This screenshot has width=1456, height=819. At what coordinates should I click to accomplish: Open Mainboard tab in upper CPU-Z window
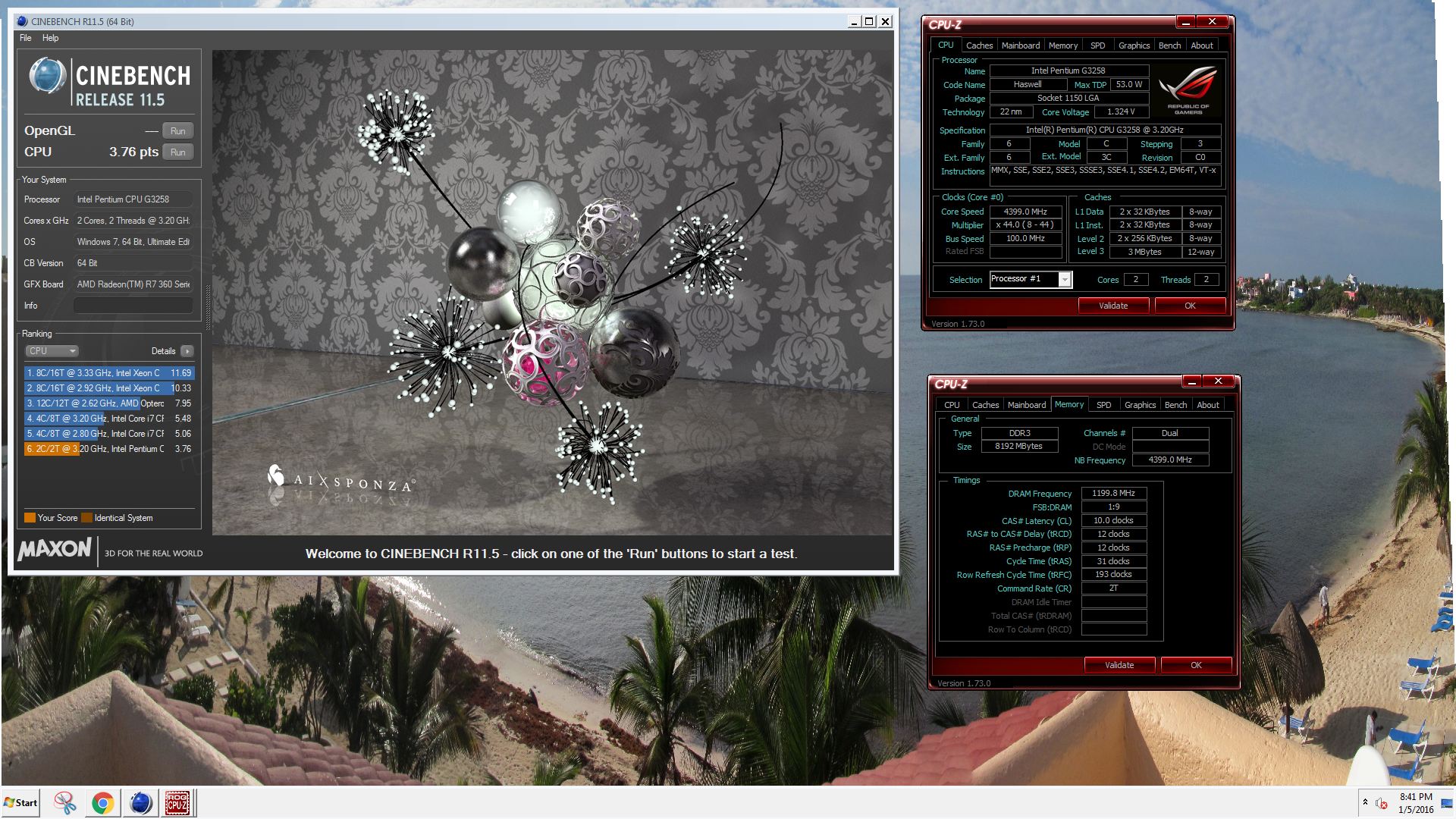pyautogui.click(x=1020, y=45)
